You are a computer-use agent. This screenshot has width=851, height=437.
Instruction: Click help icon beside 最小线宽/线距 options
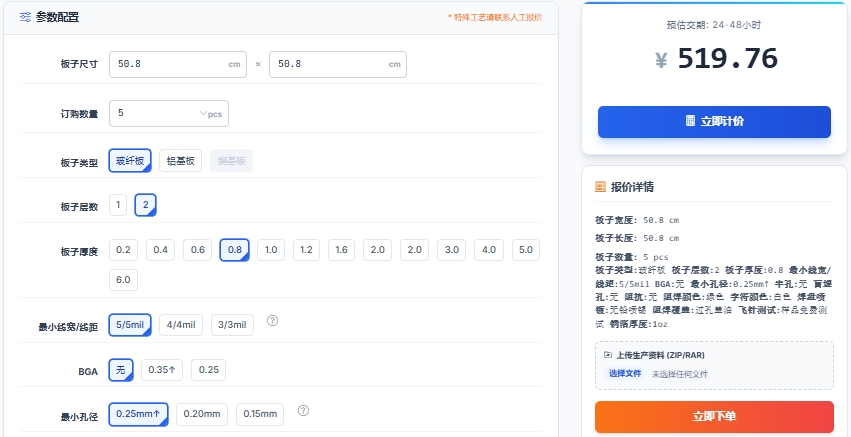pyautogui.click(x=272, y=321)
